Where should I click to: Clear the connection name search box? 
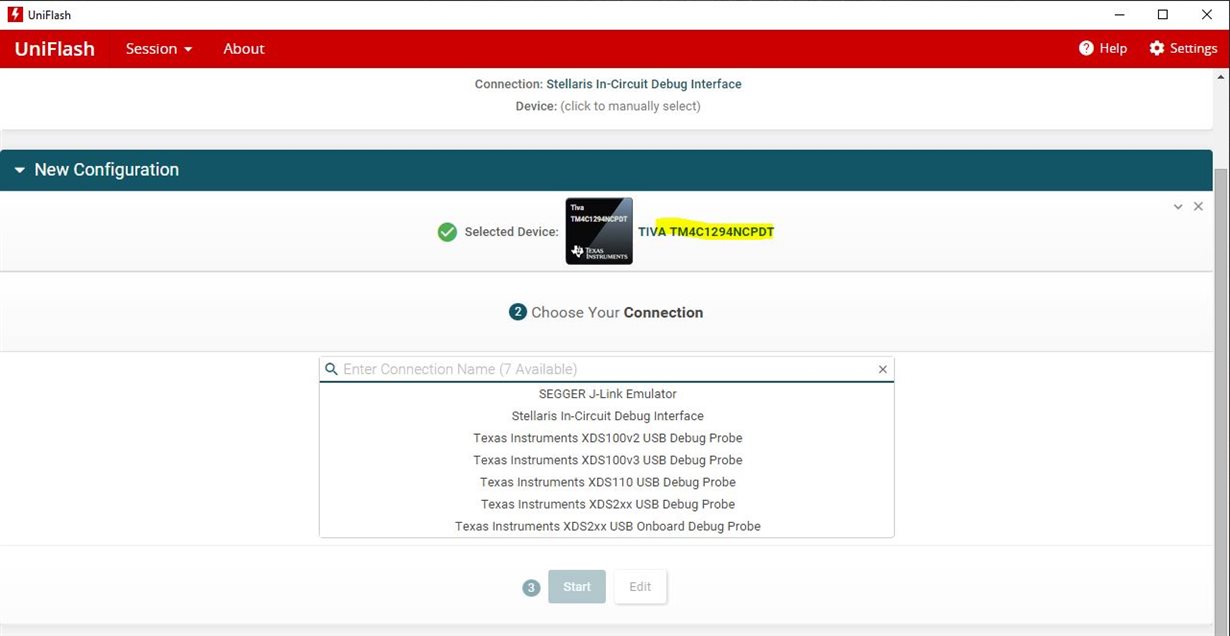coord(883,369)
